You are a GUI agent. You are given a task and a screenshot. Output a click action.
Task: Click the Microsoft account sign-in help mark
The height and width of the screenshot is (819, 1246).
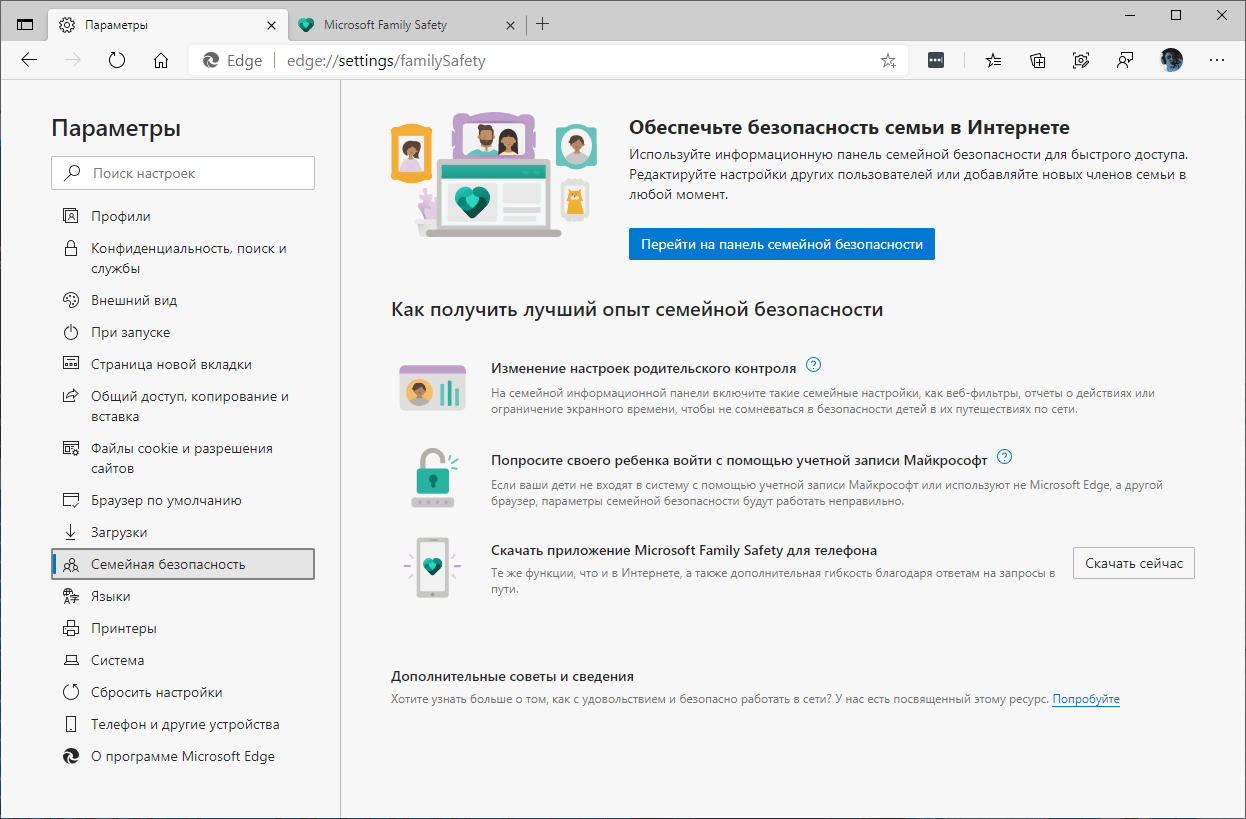click(1005, 456)
